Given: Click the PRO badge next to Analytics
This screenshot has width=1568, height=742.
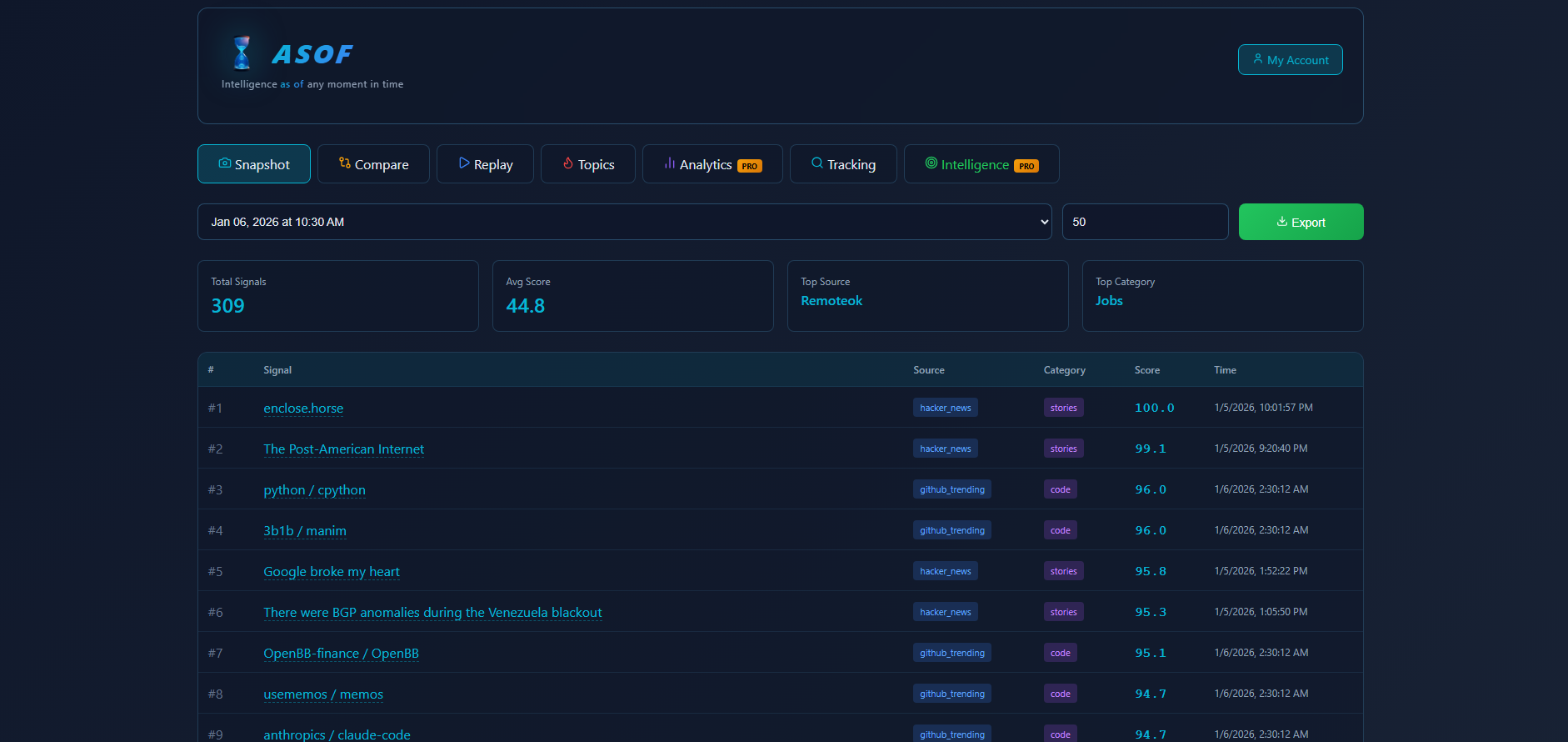Looking at the screenshot, I should tap(750, 166).
